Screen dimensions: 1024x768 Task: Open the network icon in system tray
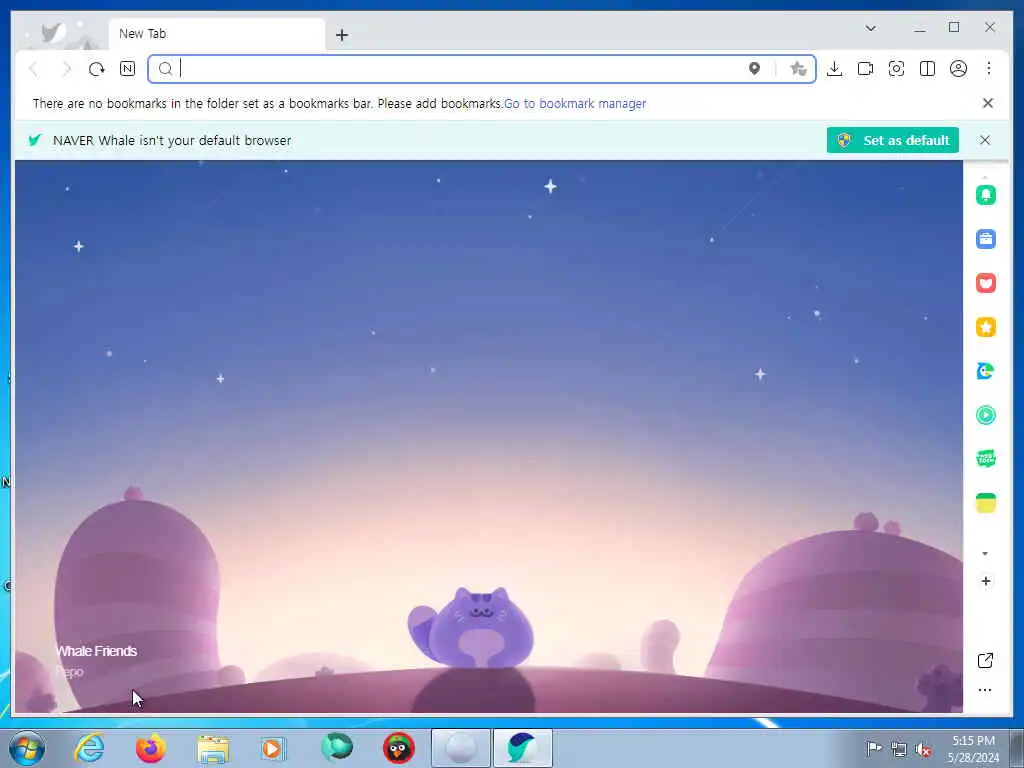(x=899, y=749)
